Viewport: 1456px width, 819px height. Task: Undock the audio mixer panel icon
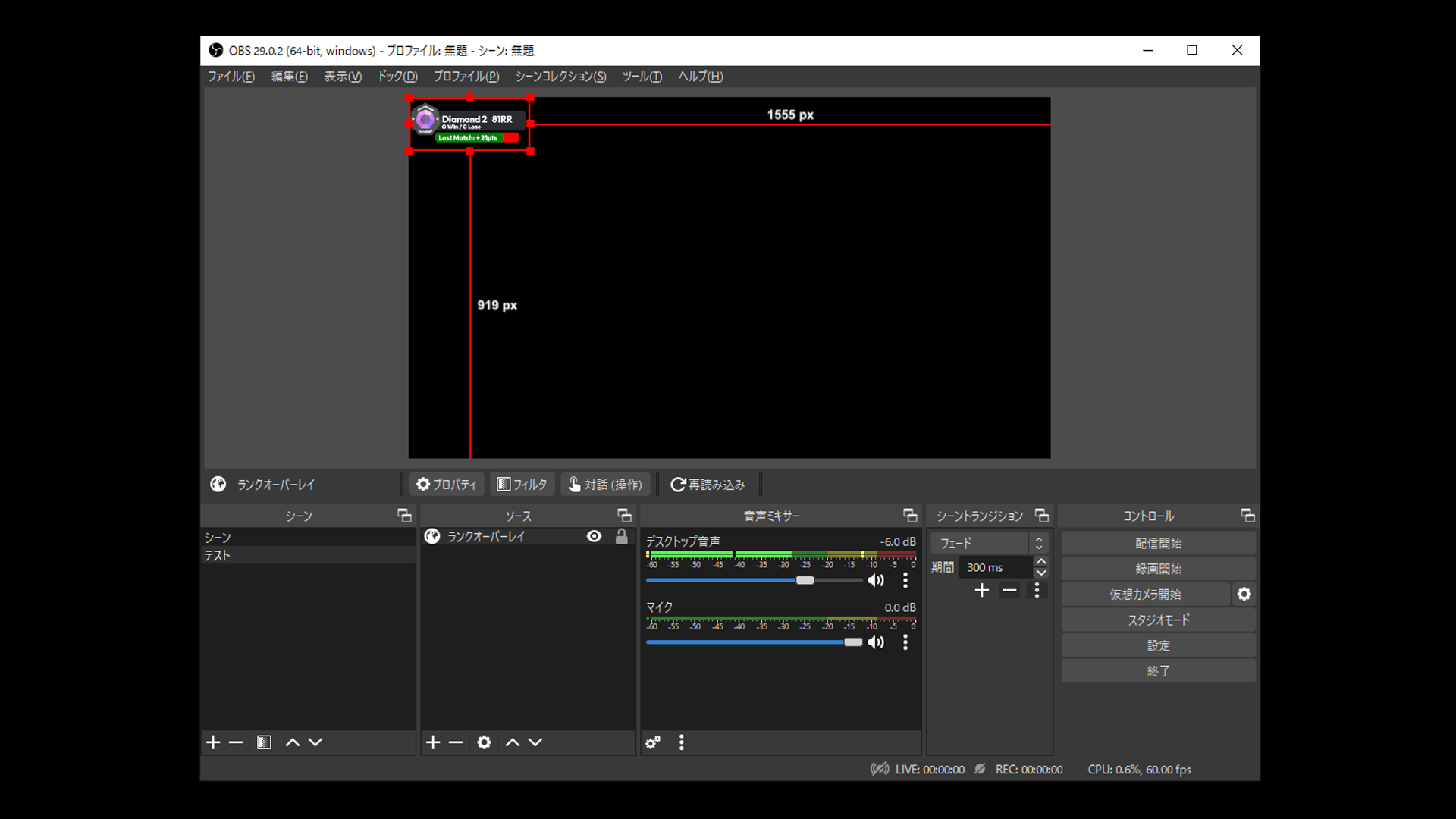tap(910, 516)
